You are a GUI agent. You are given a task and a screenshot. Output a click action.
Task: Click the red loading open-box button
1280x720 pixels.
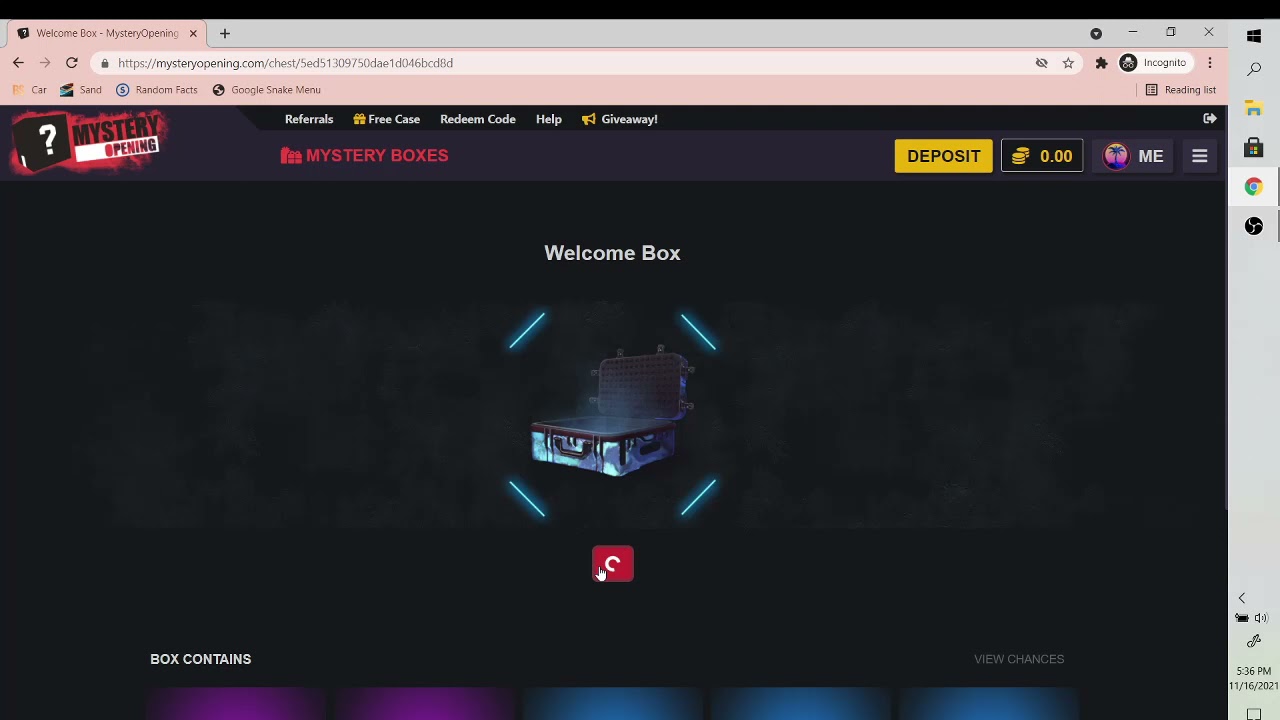click(613, 564)
